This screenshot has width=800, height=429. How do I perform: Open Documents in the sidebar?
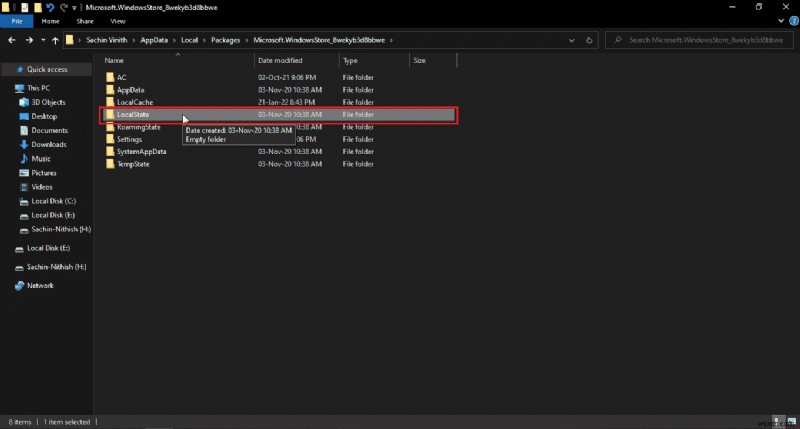pyautogui.click(x=49, y=131)
